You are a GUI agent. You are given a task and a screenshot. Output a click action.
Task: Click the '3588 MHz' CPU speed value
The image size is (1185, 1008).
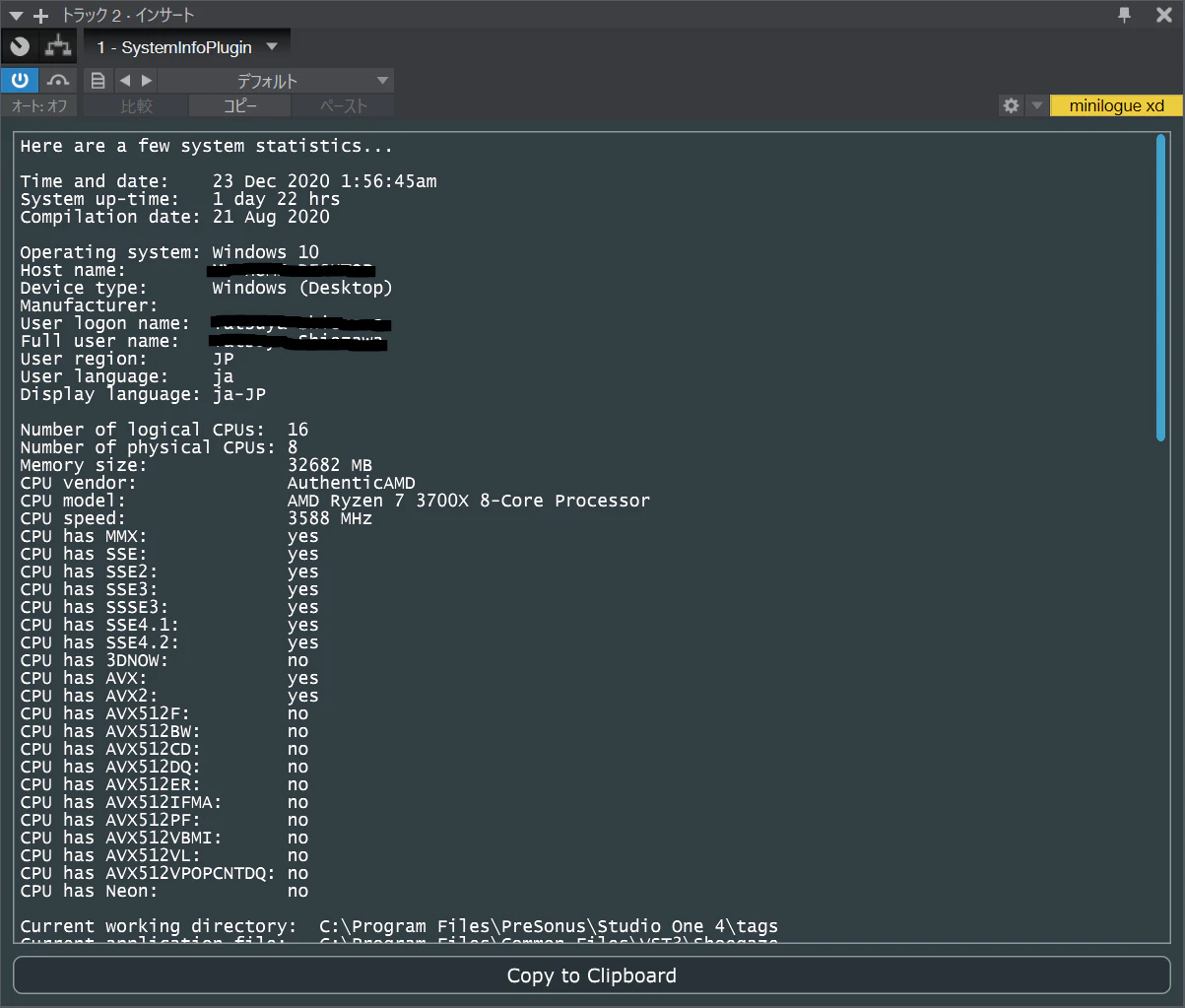(330, 518)
